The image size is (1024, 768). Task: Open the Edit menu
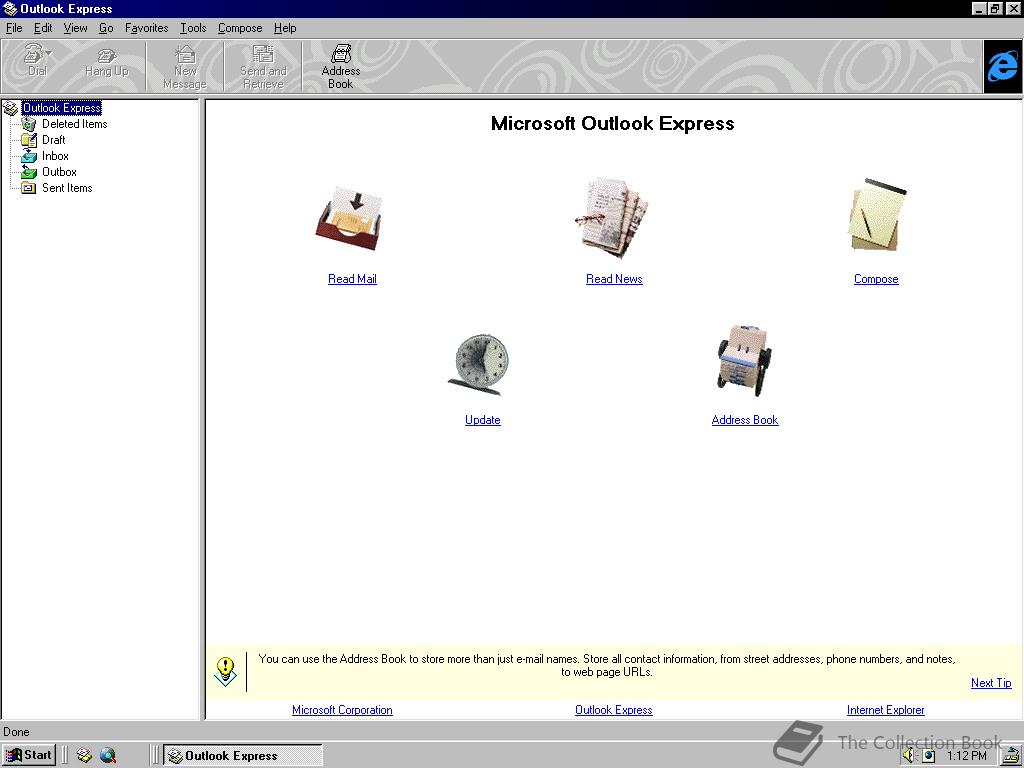coord(43,28)
